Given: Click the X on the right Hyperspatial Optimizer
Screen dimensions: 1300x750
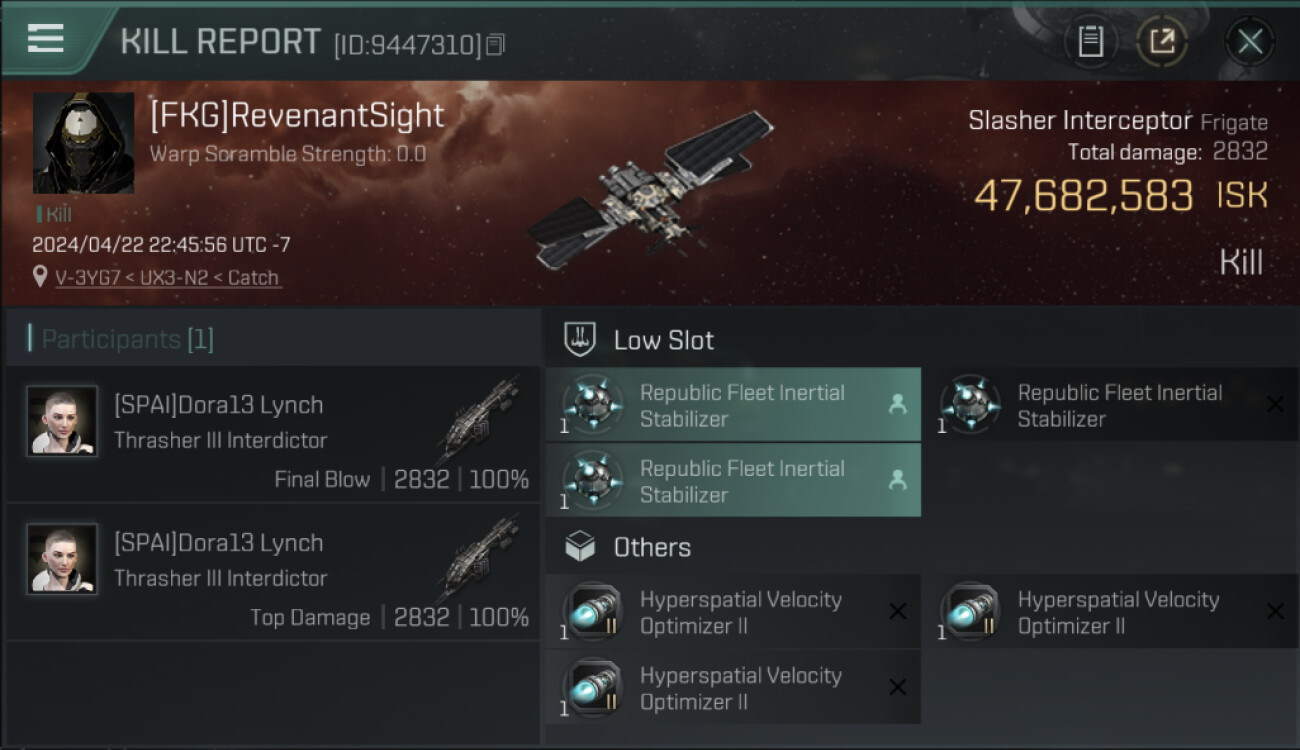Looking at the screenshot, I should pyautogui.click(x=1275, y=611).
